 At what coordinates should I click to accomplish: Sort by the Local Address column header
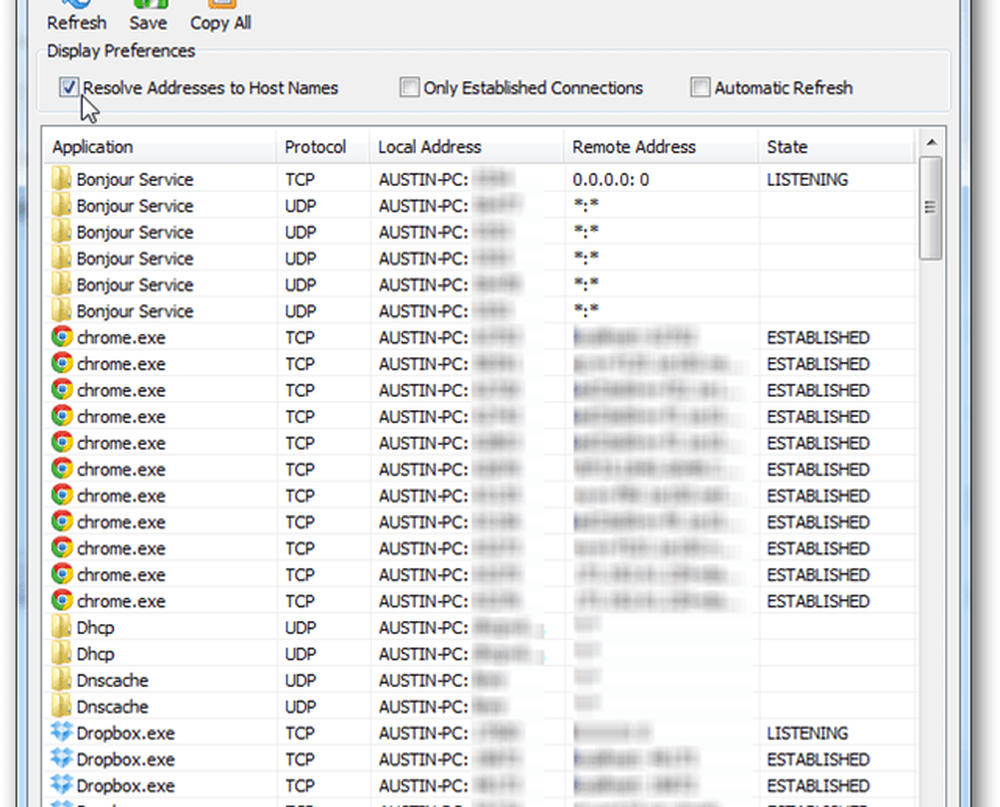tap(467, 147)
